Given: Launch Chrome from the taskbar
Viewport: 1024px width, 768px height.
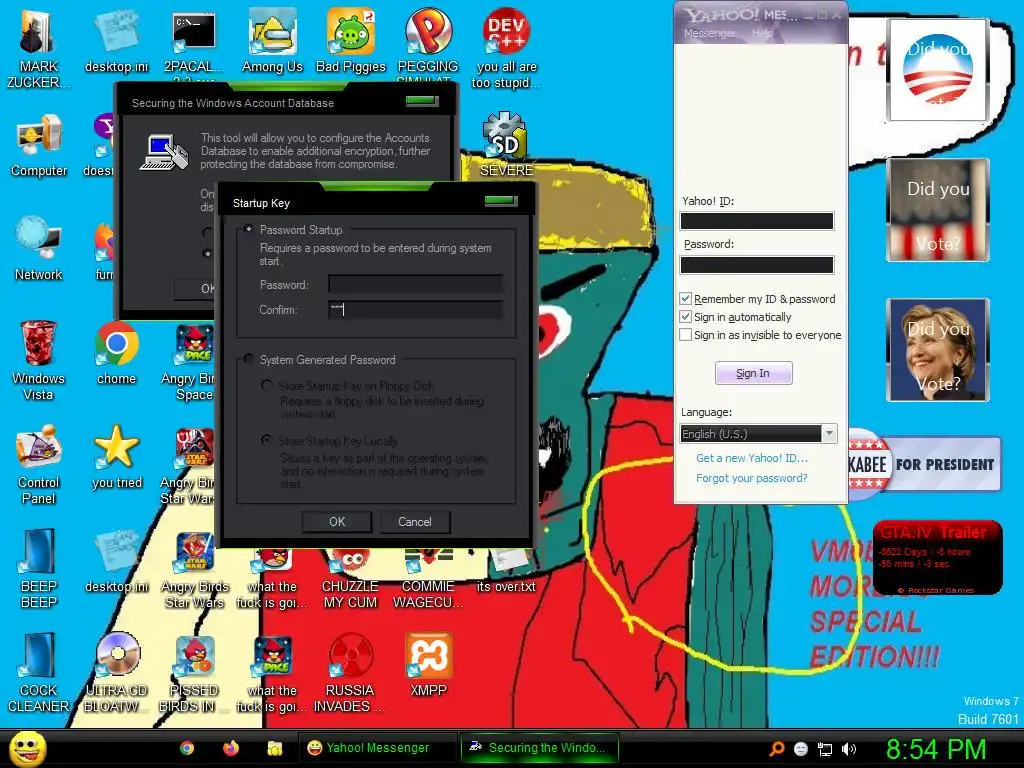Looking at the screenshot, I should 187,748.
